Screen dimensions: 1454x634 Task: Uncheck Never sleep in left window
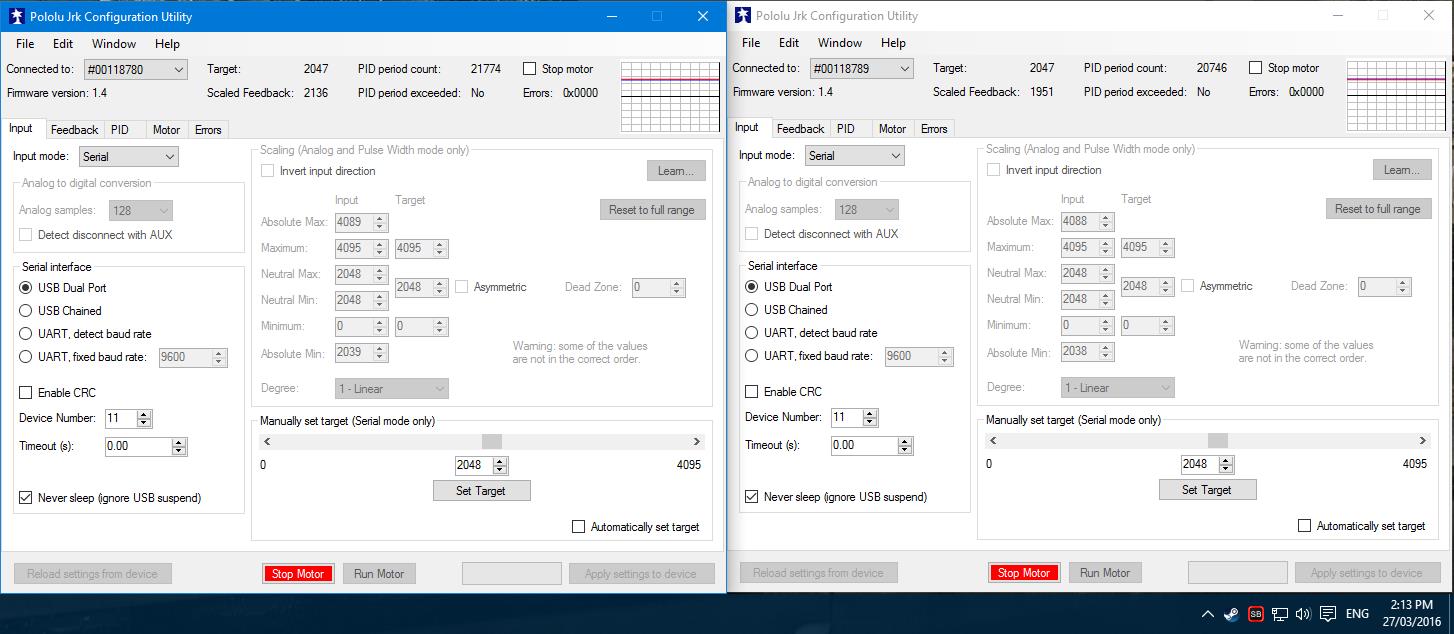tap(26, 498)
